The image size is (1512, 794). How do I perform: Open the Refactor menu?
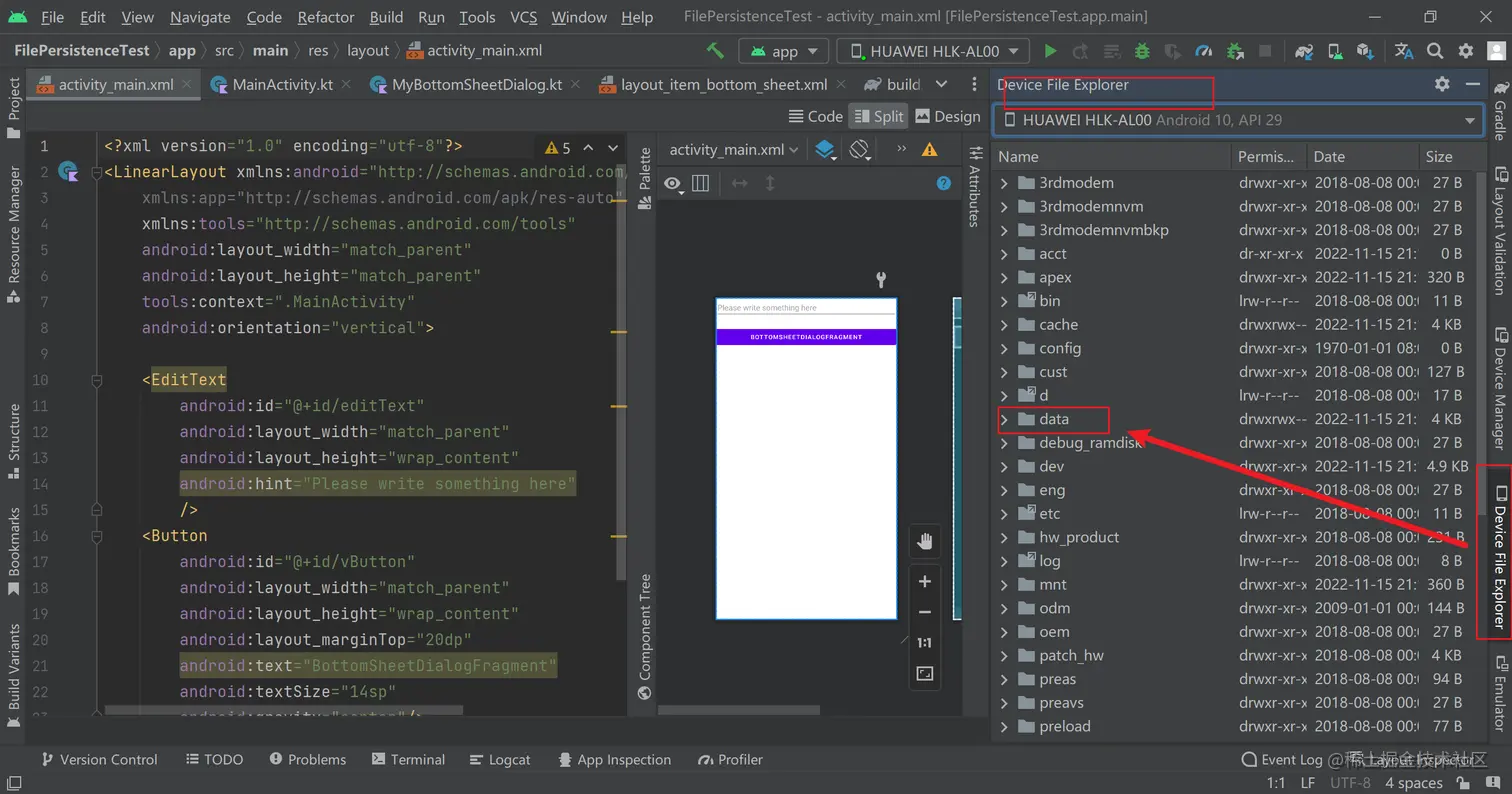[x=326, y=17]
